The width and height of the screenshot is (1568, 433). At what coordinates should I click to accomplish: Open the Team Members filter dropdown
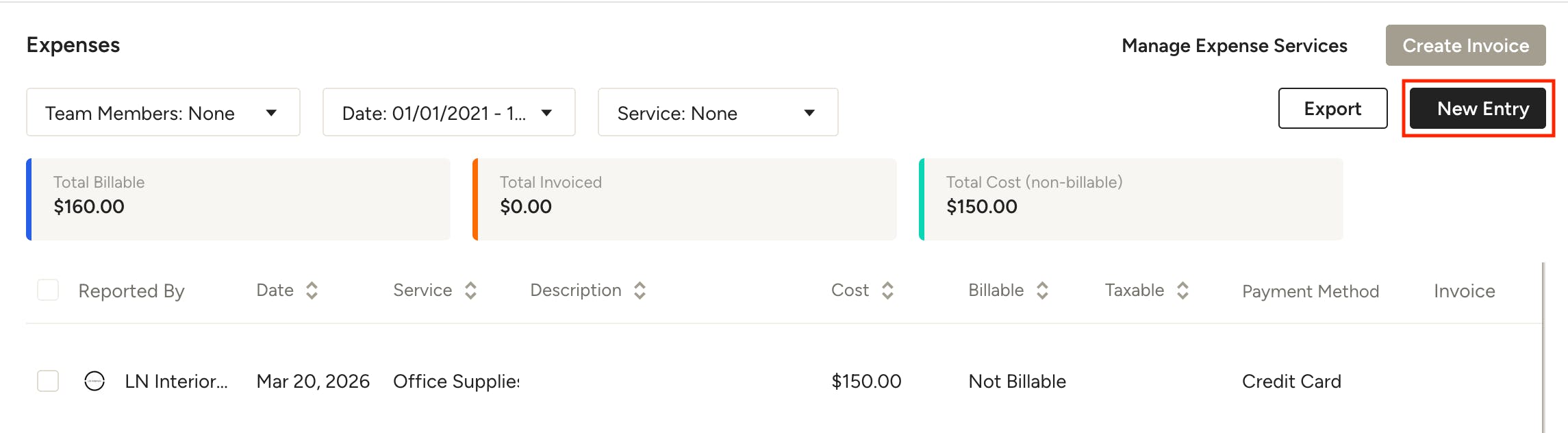point(163,112)
